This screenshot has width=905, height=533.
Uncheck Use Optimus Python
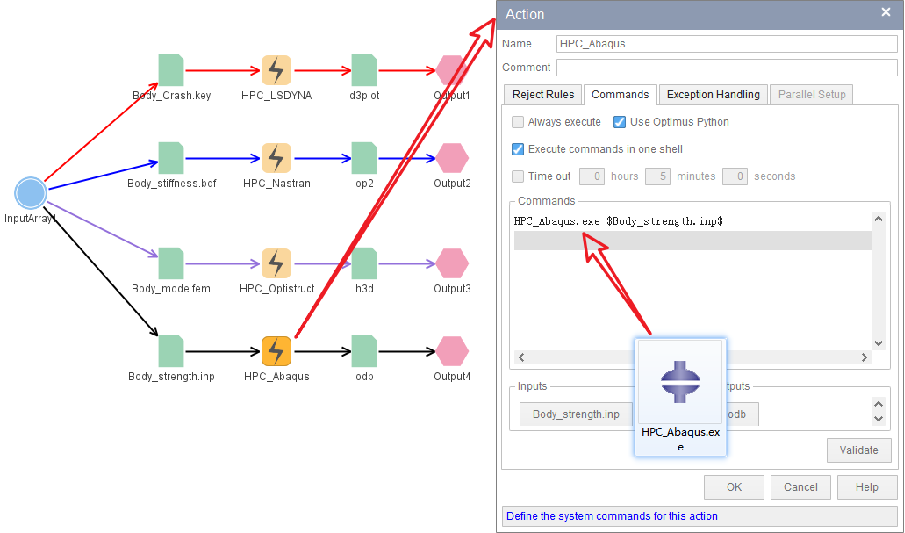619,122
